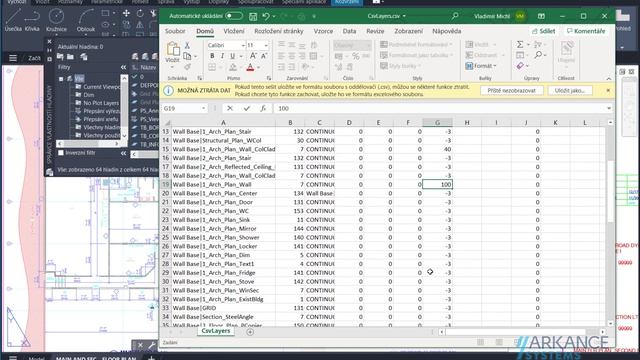The image size is (640, 360).
Task: Select the Kružnice circle tool in AutoCAD
Action: 56,20
